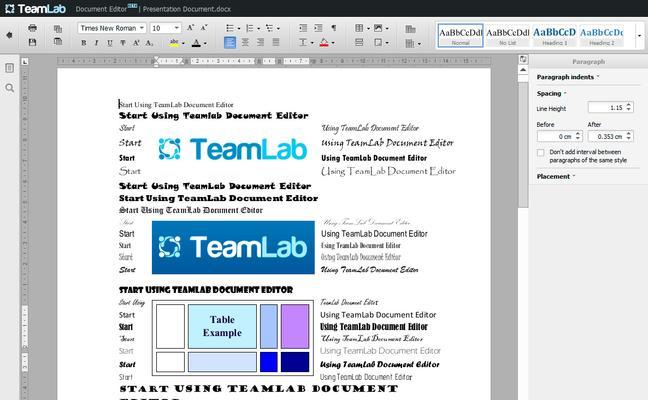Click the Print icon
Image resolution: width=648 pixels, height=400 pixels.
point(32,28)
